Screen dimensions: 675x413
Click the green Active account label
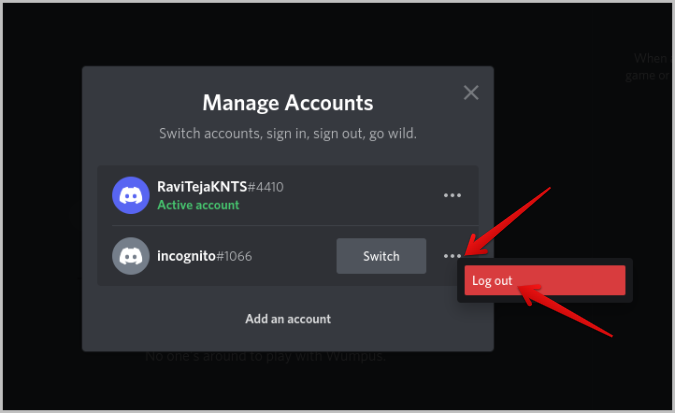point(198,205)
